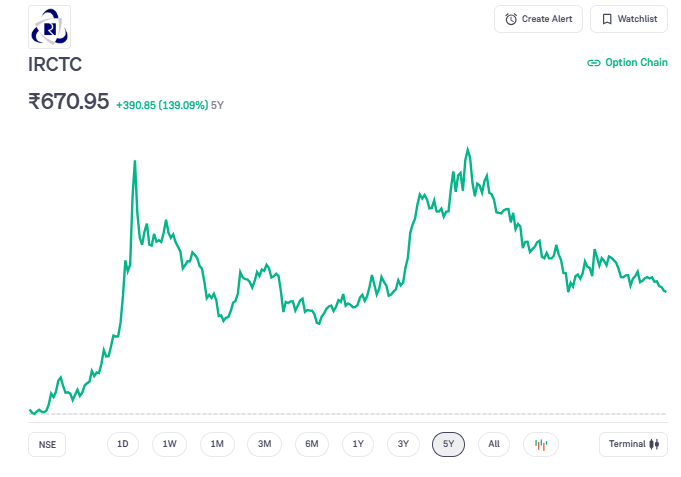The height and width of the screenshot is (477, 681).
Task: Show the 3M price chart
Action: 264,444
